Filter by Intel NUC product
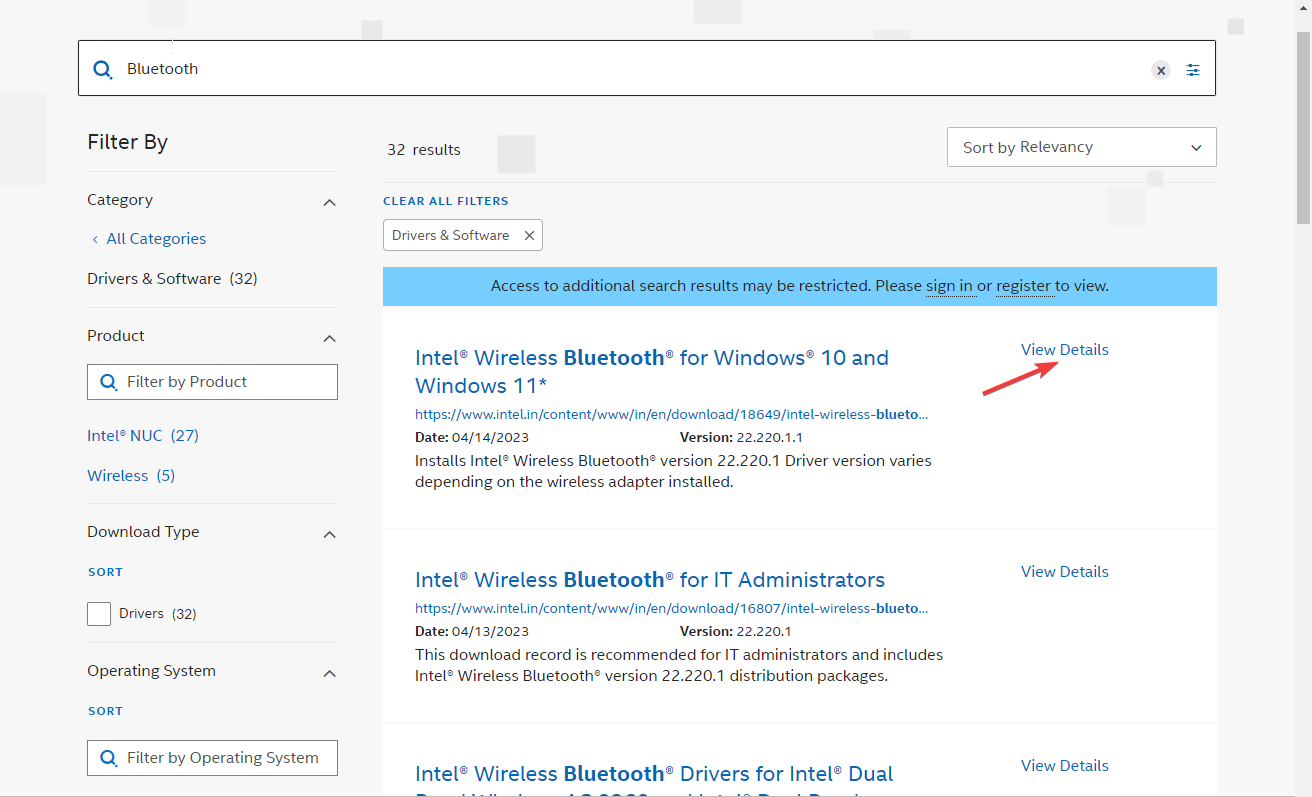Viewport: 1312px width, 797px height. tap(143, 436)
